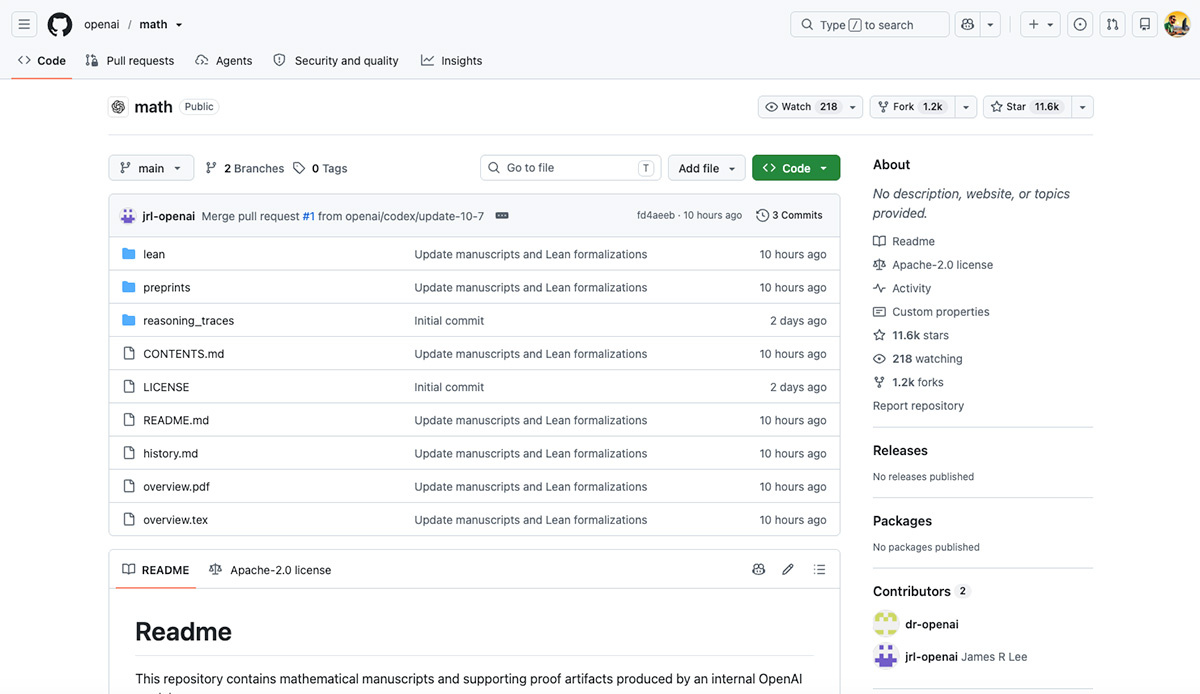This screenshot has width=1200, height=694.
Task: Open the openai owner breadcrumb link
Action: (x=103, y=24)
